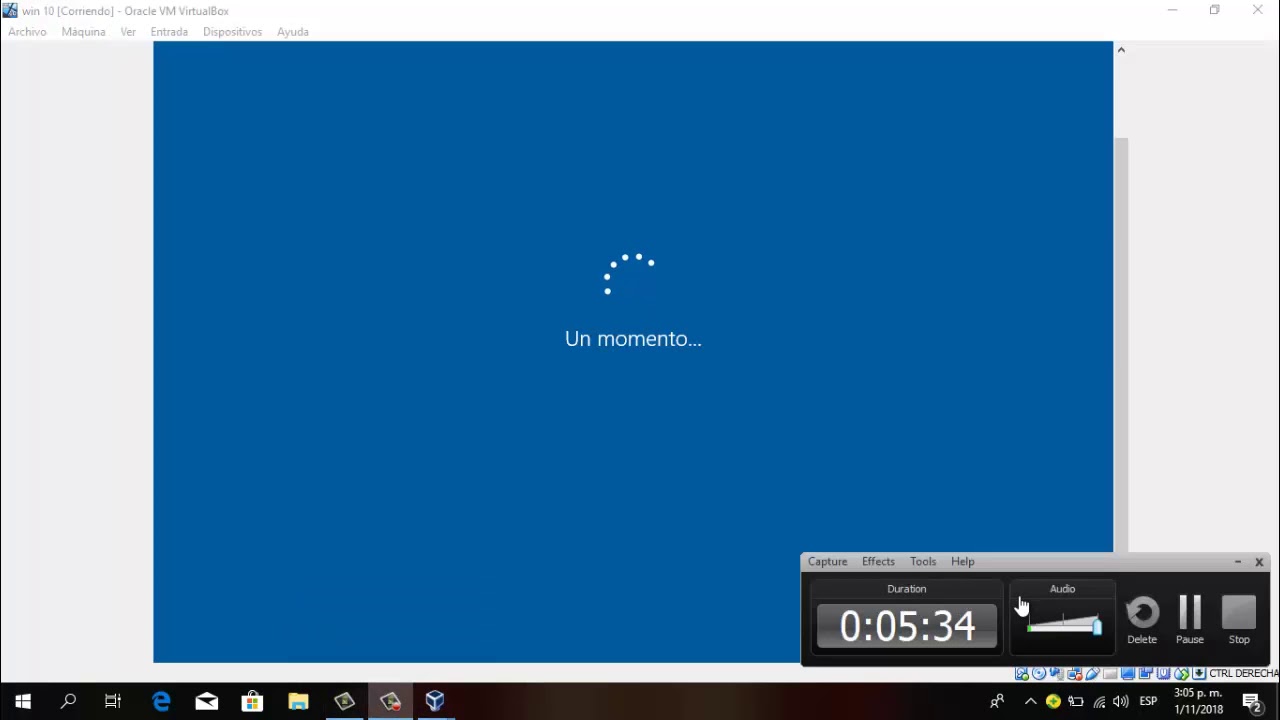Open the Ver menu
This screenshot has width=1280, height=720.
(128, 32)
